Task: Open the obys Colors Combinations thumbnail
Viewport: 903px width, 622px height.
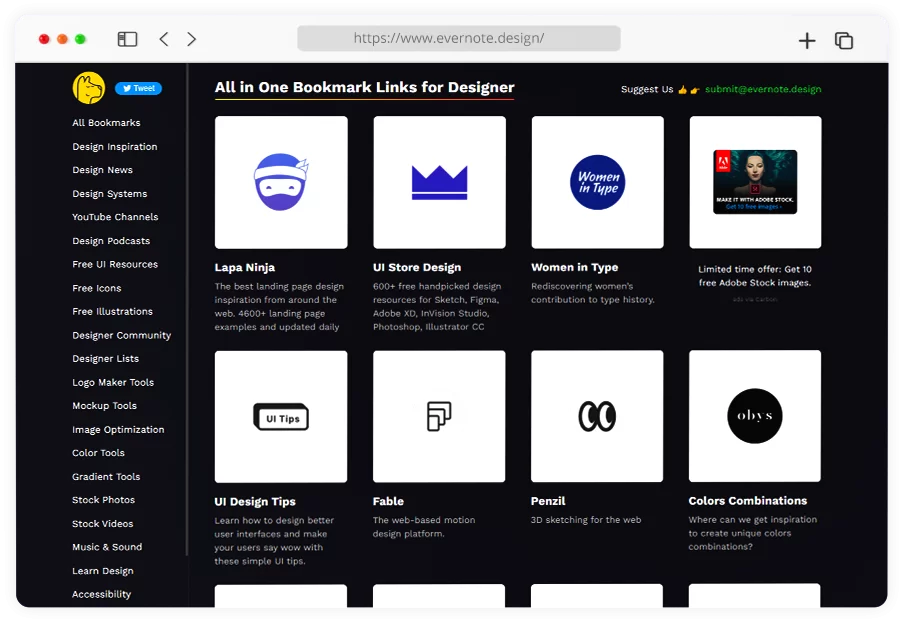Action: click(x=755, y=416)
